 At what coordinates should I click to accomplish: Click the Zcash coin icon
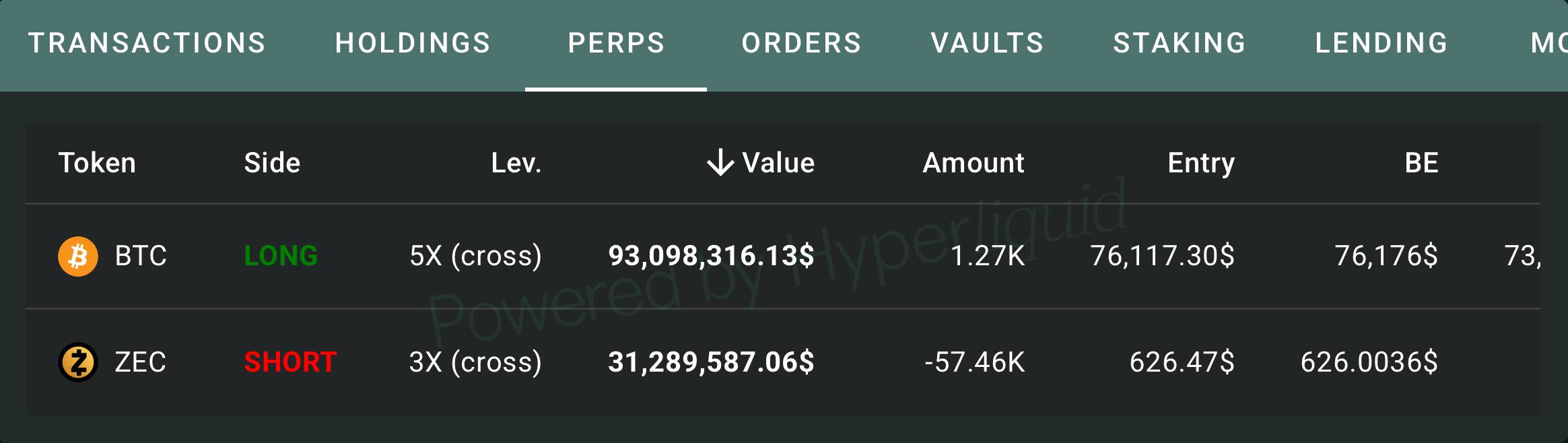click(78, 362)
